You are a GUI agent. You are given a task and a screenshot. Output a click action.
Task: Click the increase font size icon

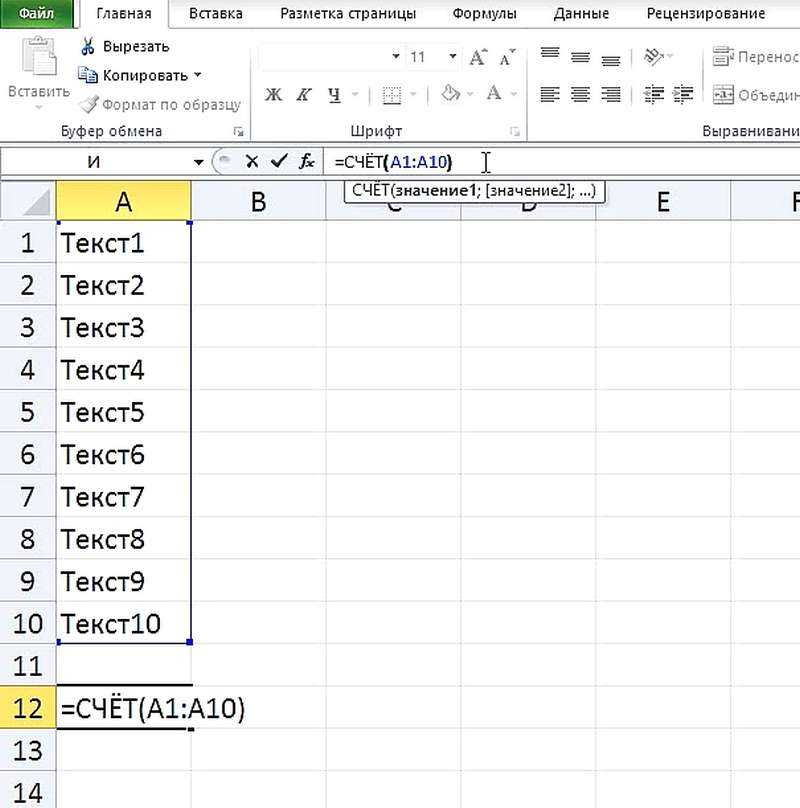478,57
